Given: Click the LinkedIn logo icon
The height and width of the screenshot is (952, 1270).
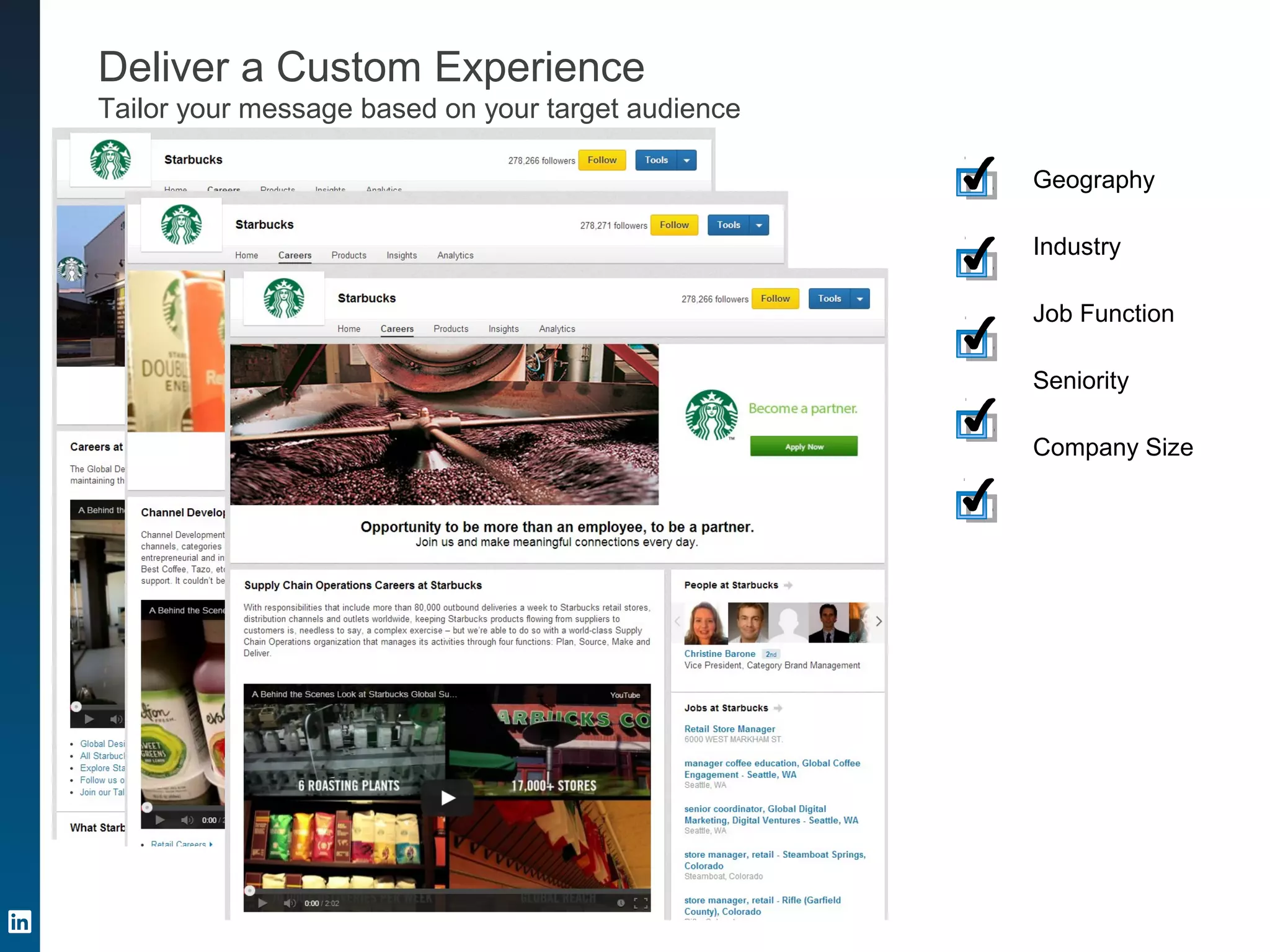Looking at the screenshot, I should tap(19, 922).
